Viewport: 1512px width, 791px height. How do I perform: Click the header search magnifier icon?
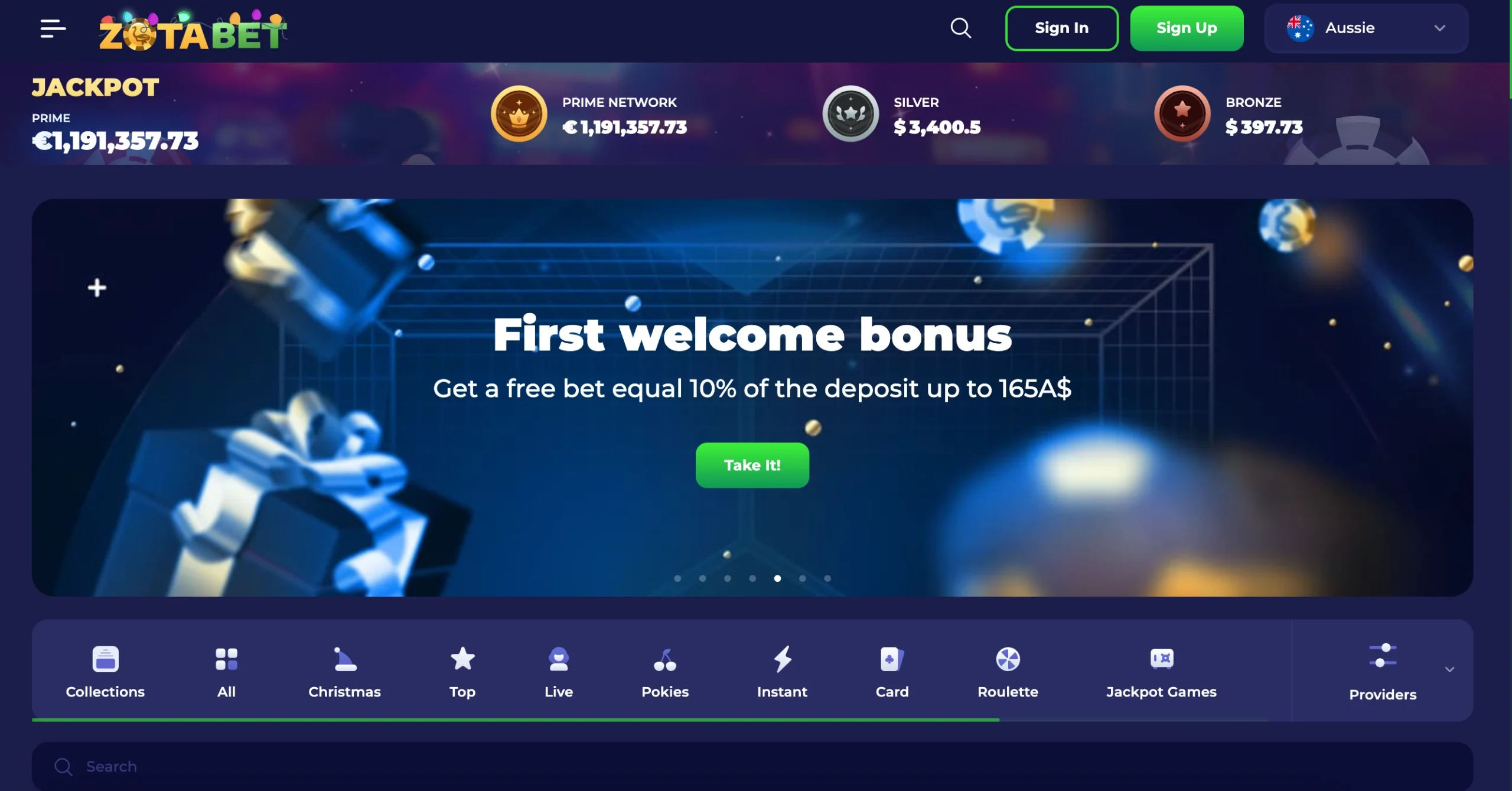pyautogui.click(x=961, y=28)
